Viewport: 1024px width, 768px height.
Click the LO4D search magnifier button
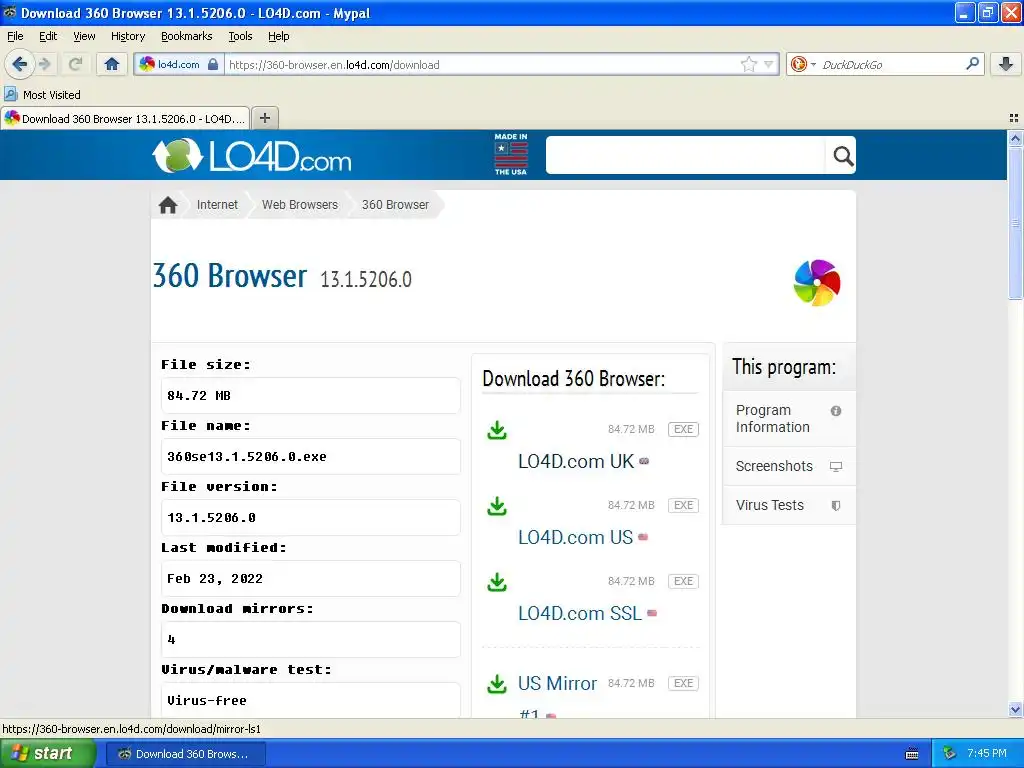tap(842, 155)
